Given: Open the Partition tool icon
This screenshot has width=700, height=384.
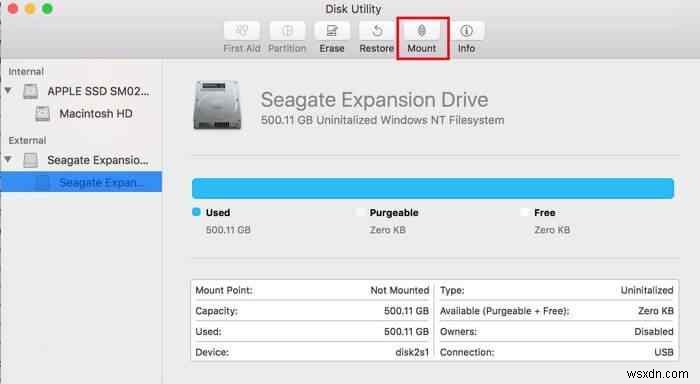Looking at the screenshot, I should click(287, 31).
